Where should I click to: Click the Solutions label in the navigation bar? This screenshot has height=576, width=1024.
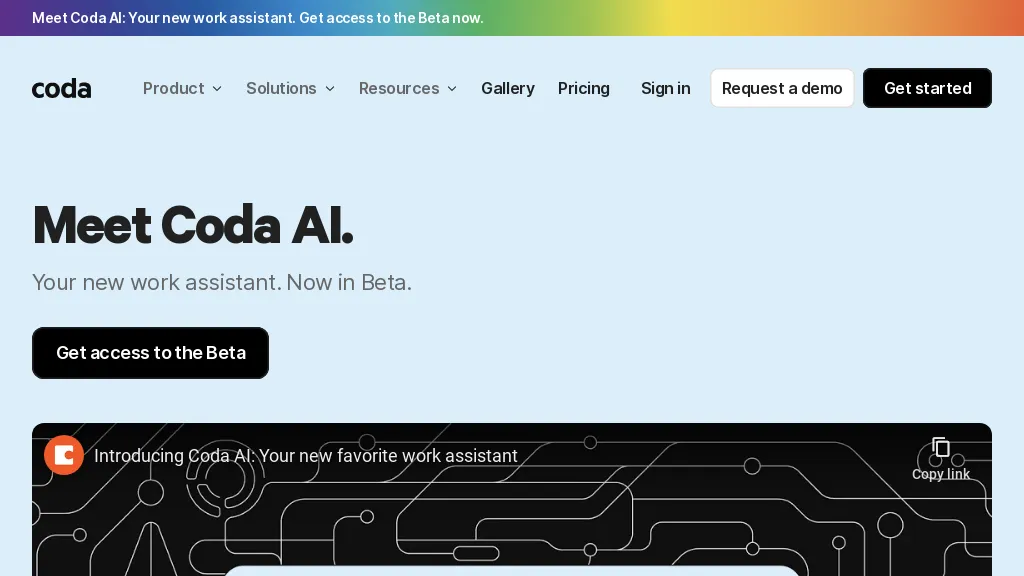click(x=281, y=88)
